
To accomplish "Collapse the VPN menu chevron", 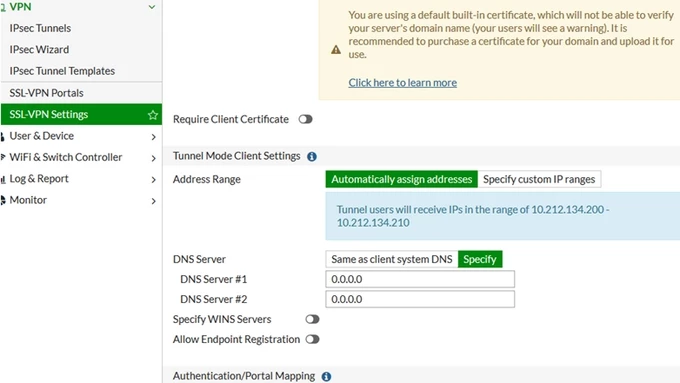I will pyautogui.click(x=152, y=7).
